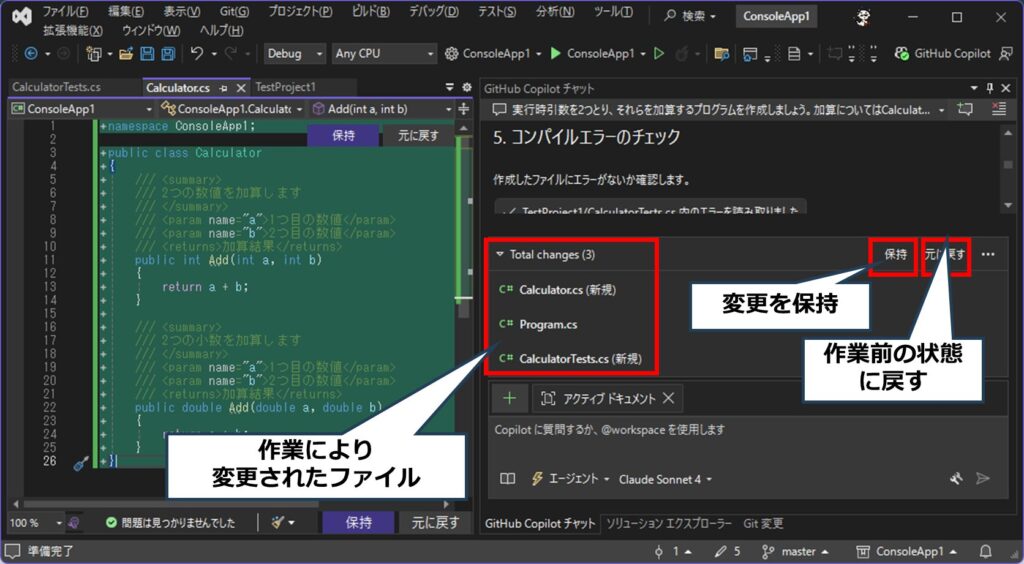This screenshot has height=564, width=1024.
Task: Click 保持 button beside Total changes
Action: pyautogui.click(x=895, y=255)
